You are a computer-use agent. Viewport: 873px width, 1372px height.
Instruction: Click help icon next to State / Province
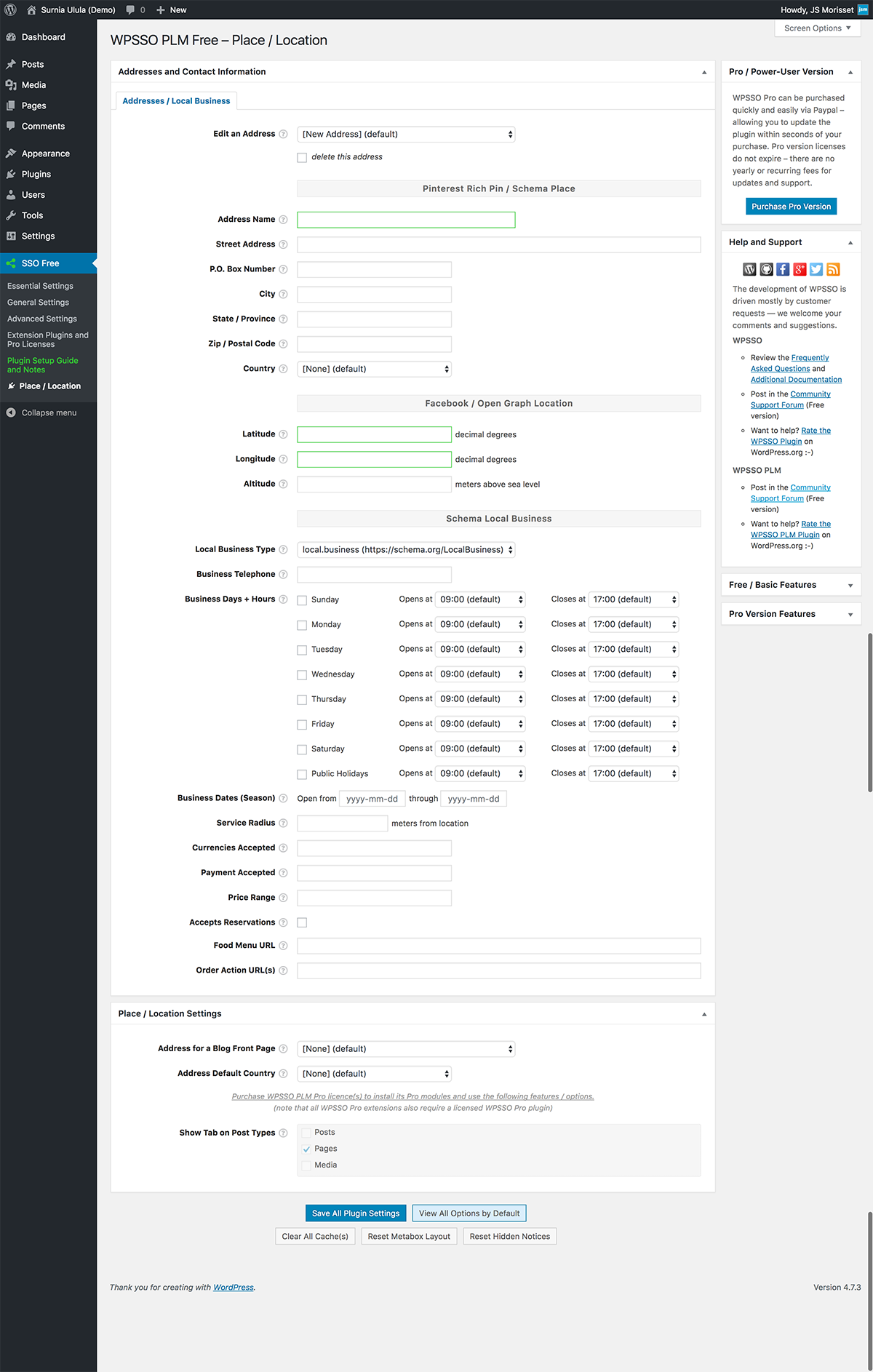[283, 319]
